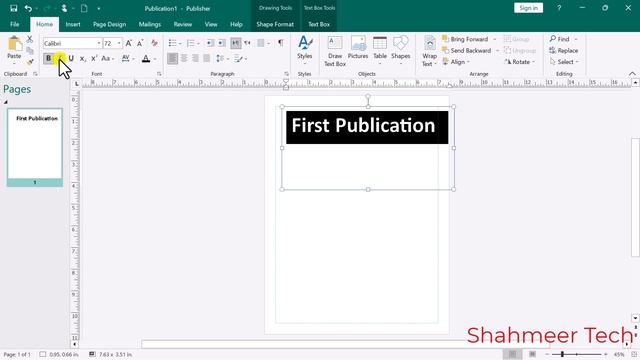Click the Paste clipboard icon
640x360 pixels.
point(14,44)
